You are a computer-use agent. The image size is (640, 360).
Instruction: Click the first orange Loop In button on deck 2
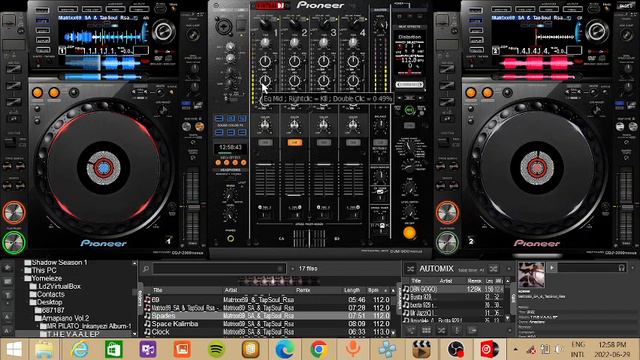[471, 93]
